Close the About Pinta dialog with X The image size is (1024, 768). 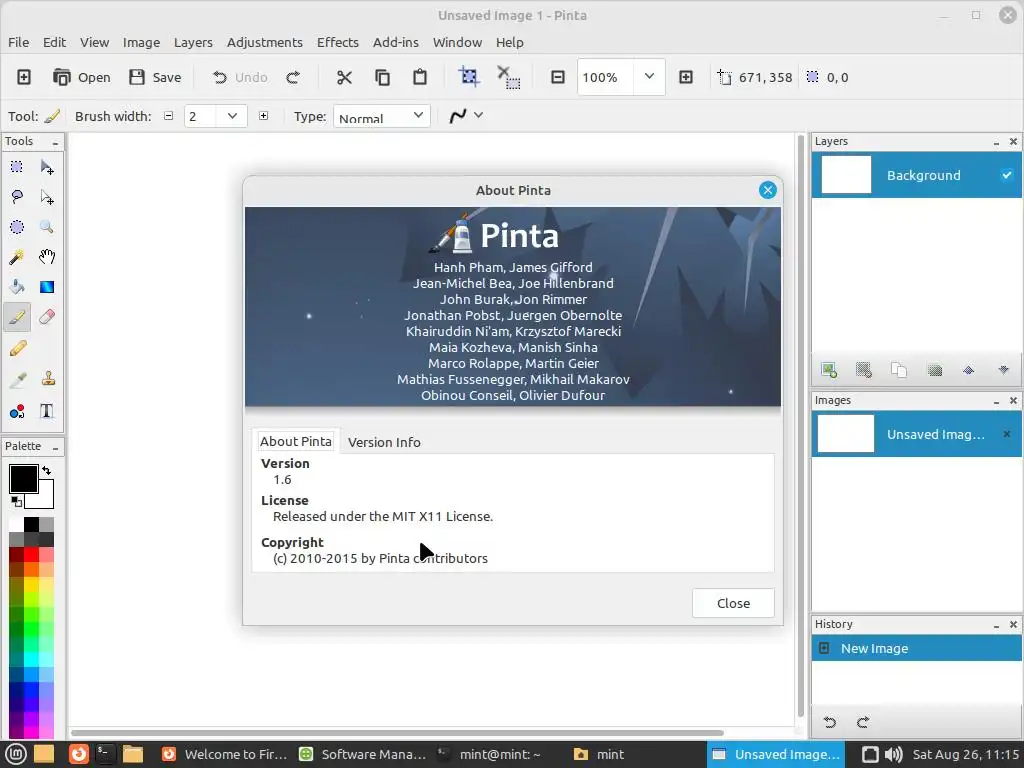tap(767, 190)
